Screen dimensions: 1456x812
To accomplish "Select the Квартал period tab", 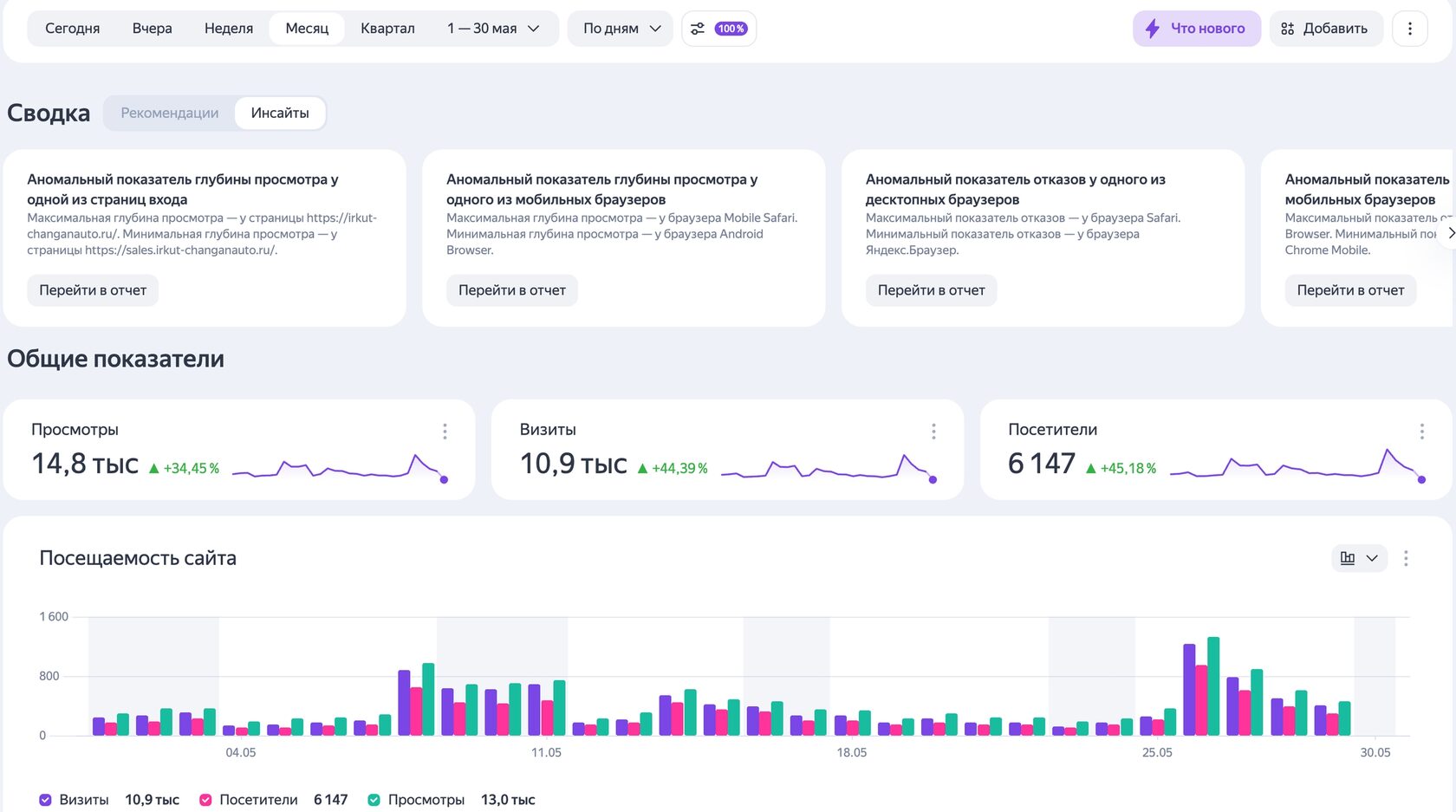I will click(x=387, y=29).
